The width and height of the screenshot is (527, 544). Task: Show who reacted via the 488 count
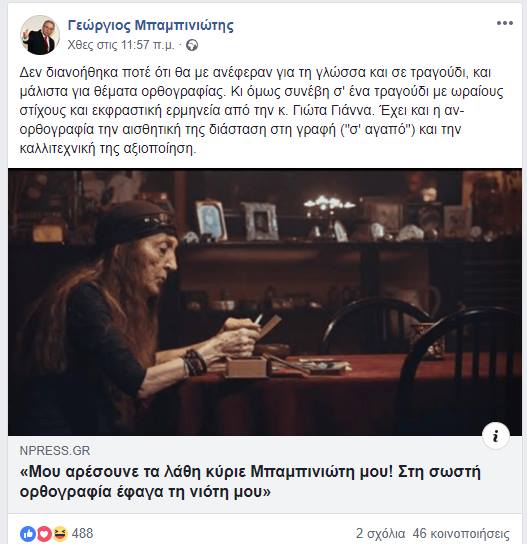coord(82,533)
